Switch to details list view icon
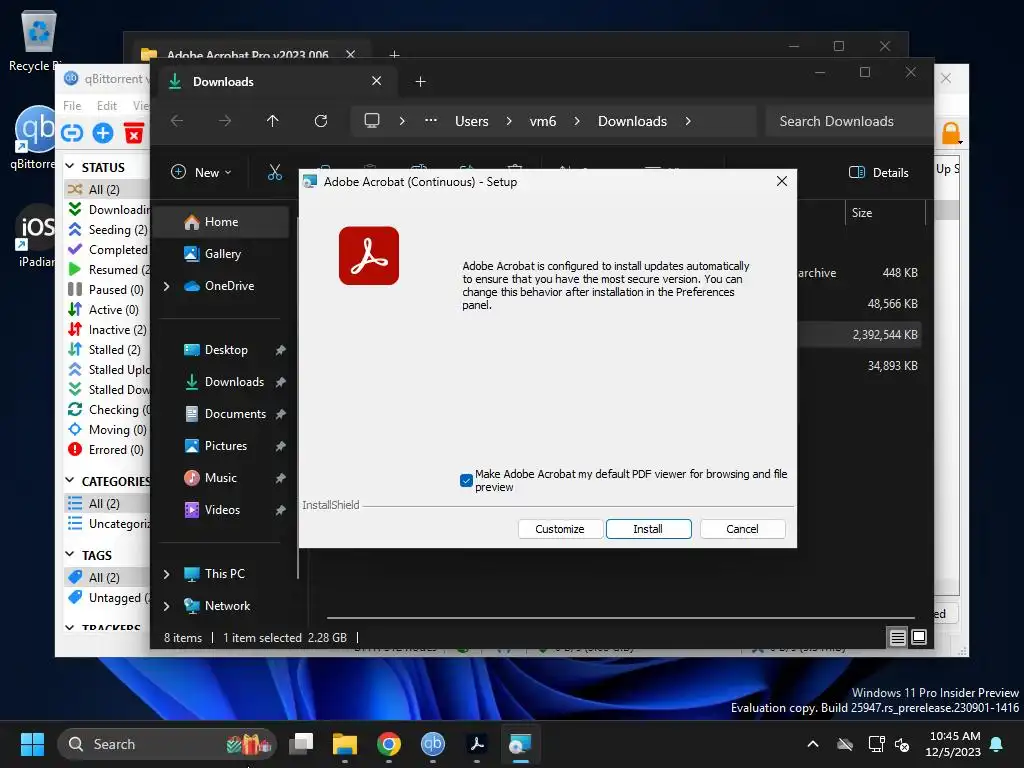Viewport: 1024px width, 768px height. point(897,637)
